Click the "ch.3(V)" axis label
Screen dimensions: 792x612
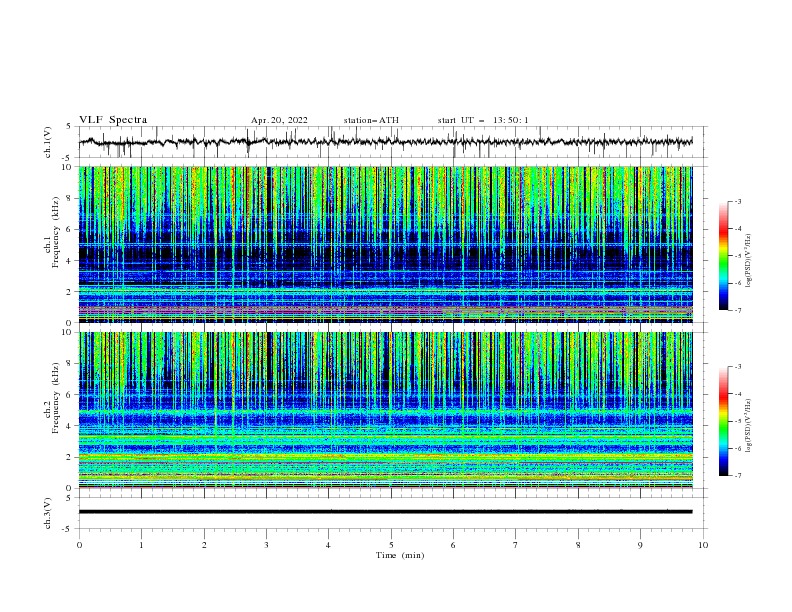pyautogui.click(x=48, y=513)
